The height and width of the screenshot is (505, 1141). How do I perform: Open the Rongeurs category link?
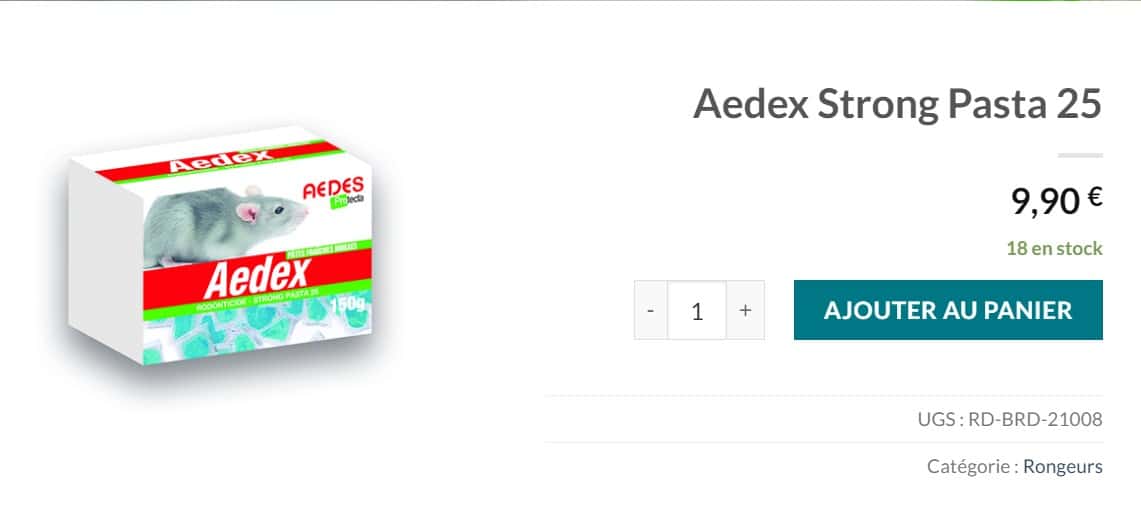click(1063, 466)
